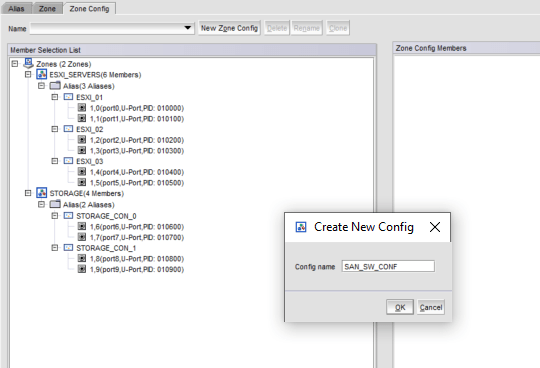Select the STORAGE_CON_1 alias label

click(106, 248)
